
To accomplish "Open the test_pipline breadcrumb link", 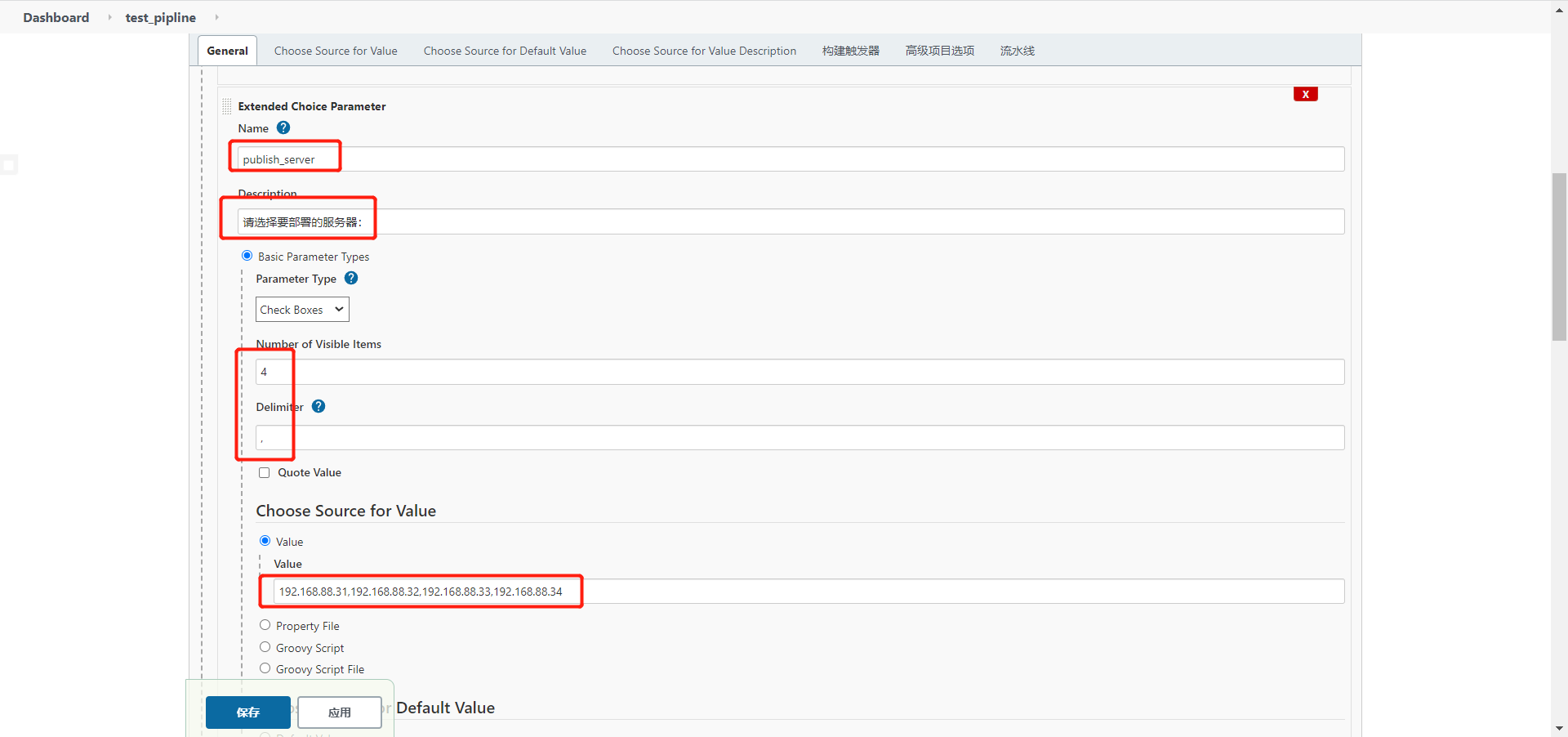I will (161, 17).
